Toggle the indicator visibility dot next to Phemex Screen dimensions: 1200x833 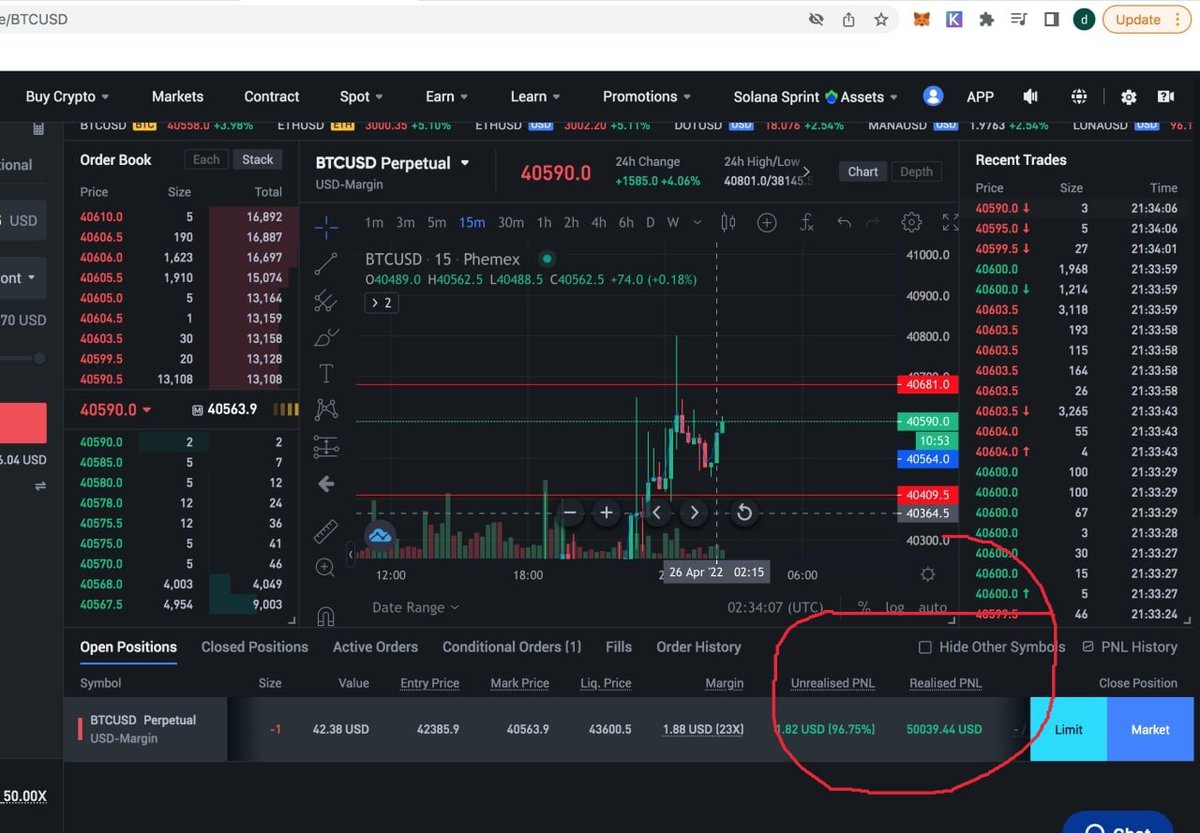[547, 259]
